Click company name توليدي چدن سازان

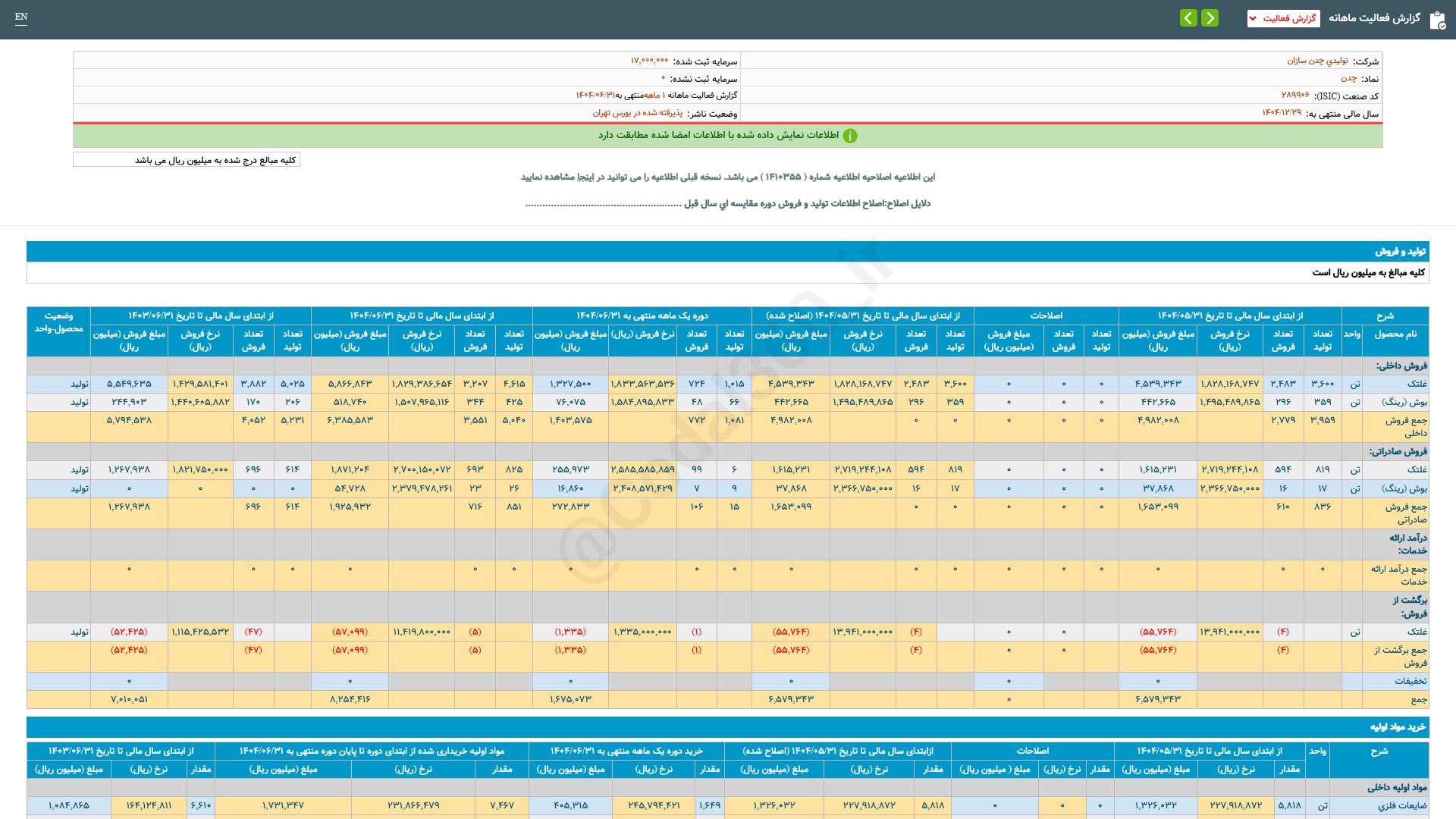pyautogui.click(x=1317, y=61)
